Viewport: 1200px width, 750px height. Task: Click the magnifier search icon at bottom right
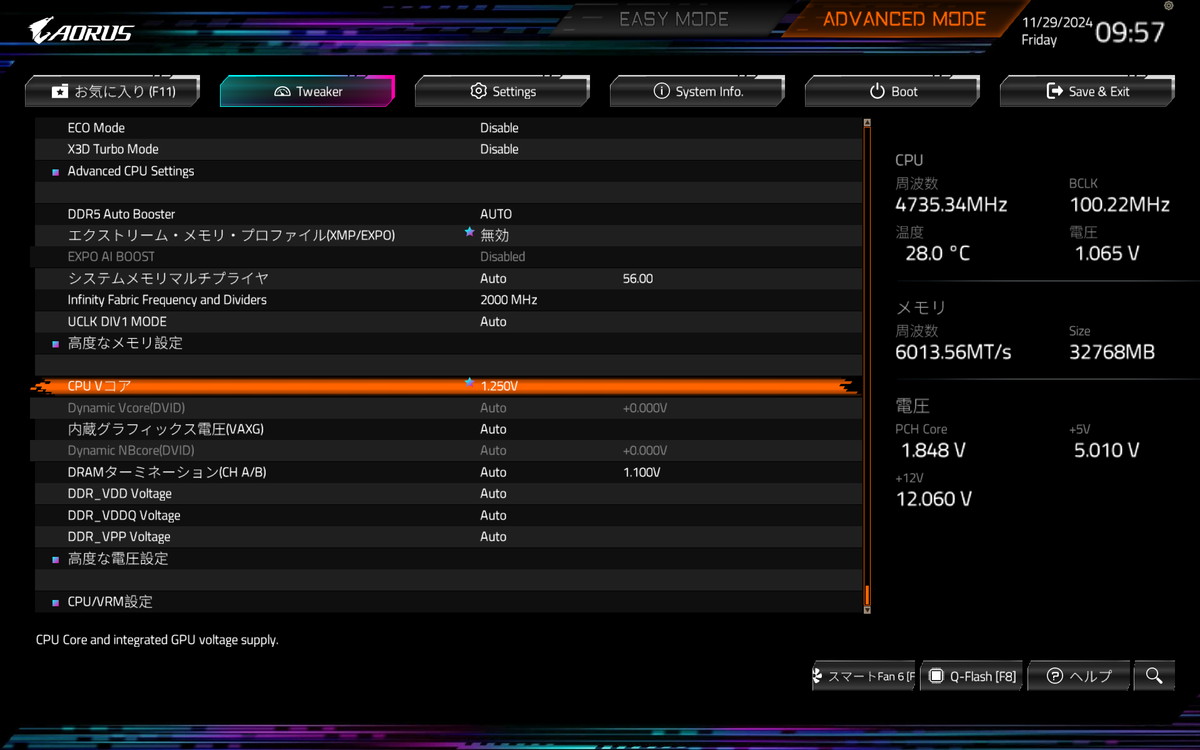pos(1154,676)
